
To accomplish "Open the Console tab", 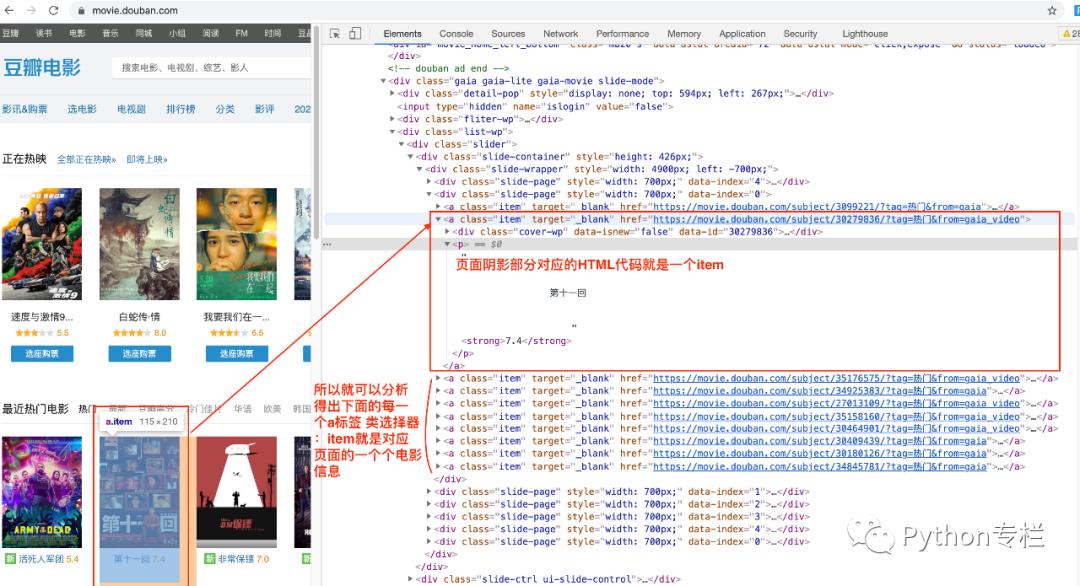I will pos(456,33).
